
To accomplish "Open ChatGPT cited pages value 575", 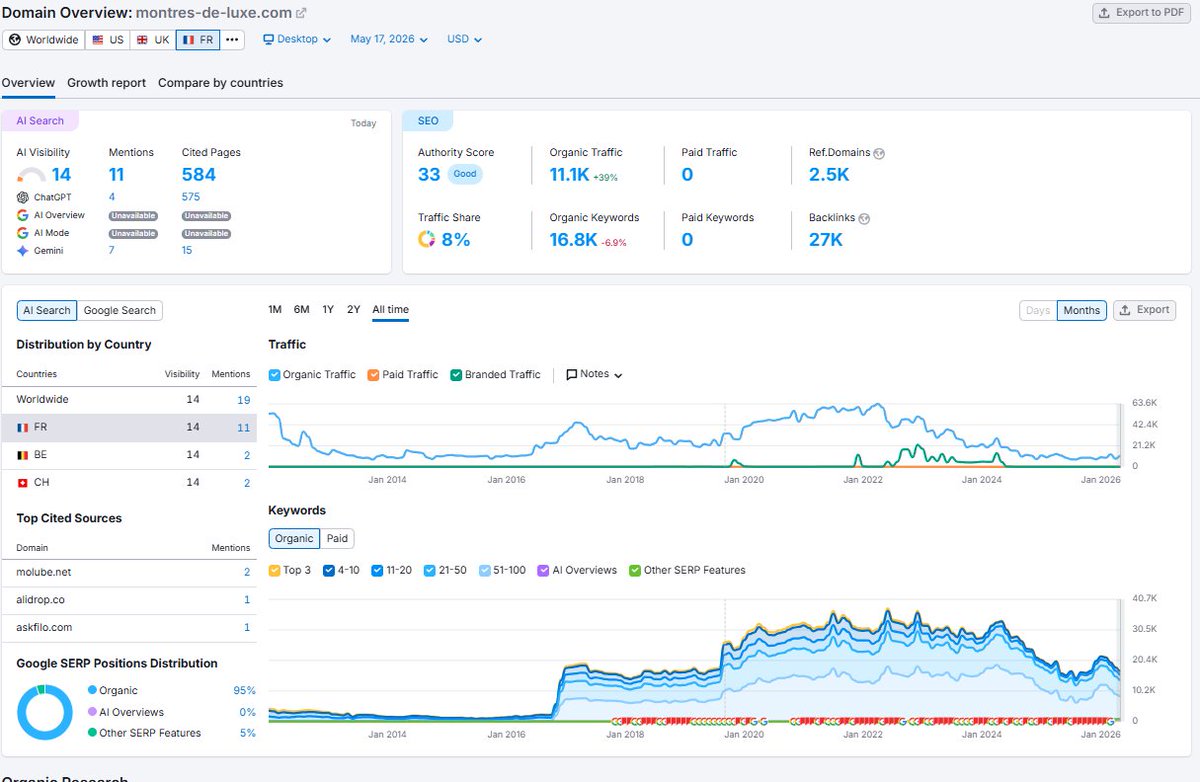I will pos(191,197).
